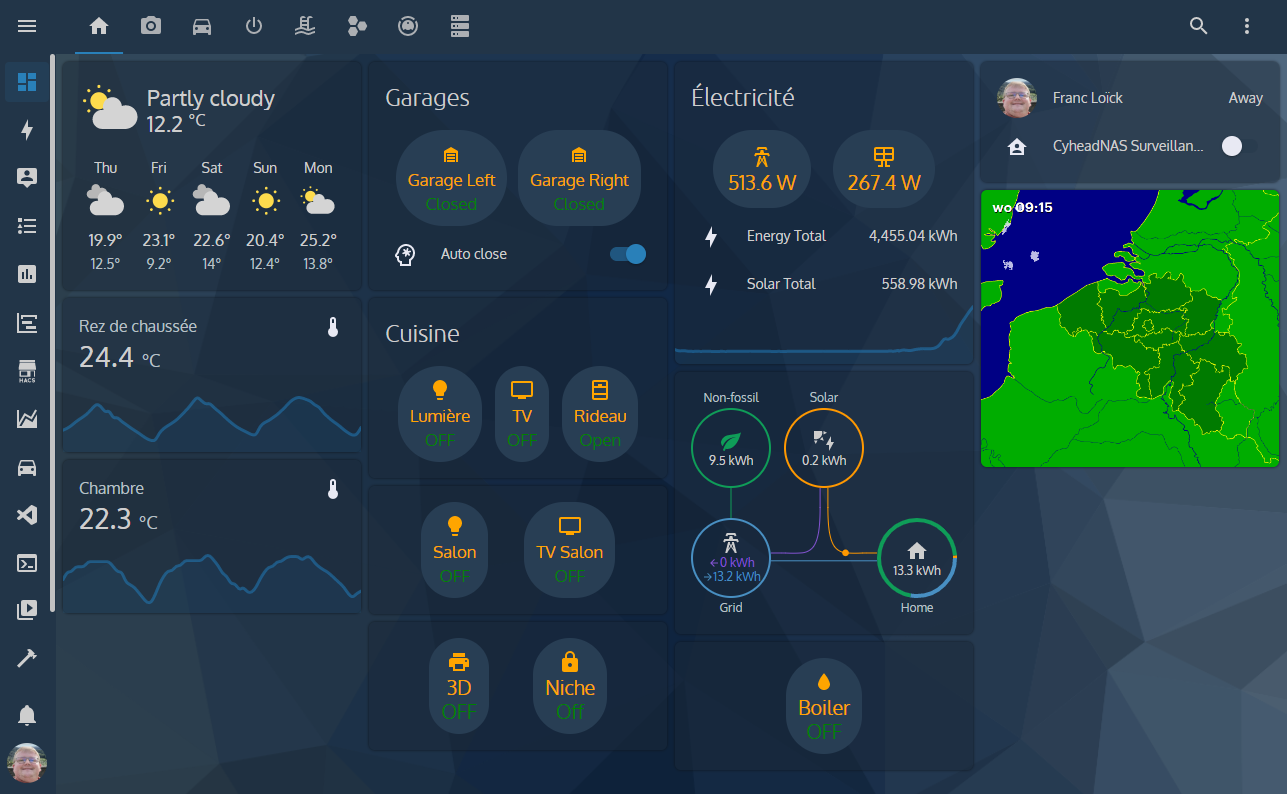Open the three-dot overflow menu
Image resolution: width=1287 pixels, height=794 pixels.
1246,26
